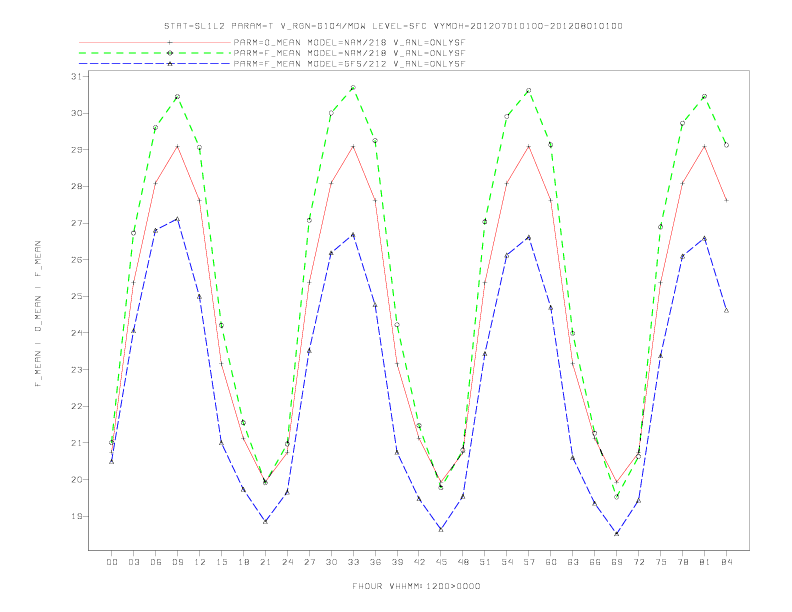The height and width of the screenshot is (612, 792).
Task: Click the green dashed line sample in legend
Action: (x=155, y=53)
